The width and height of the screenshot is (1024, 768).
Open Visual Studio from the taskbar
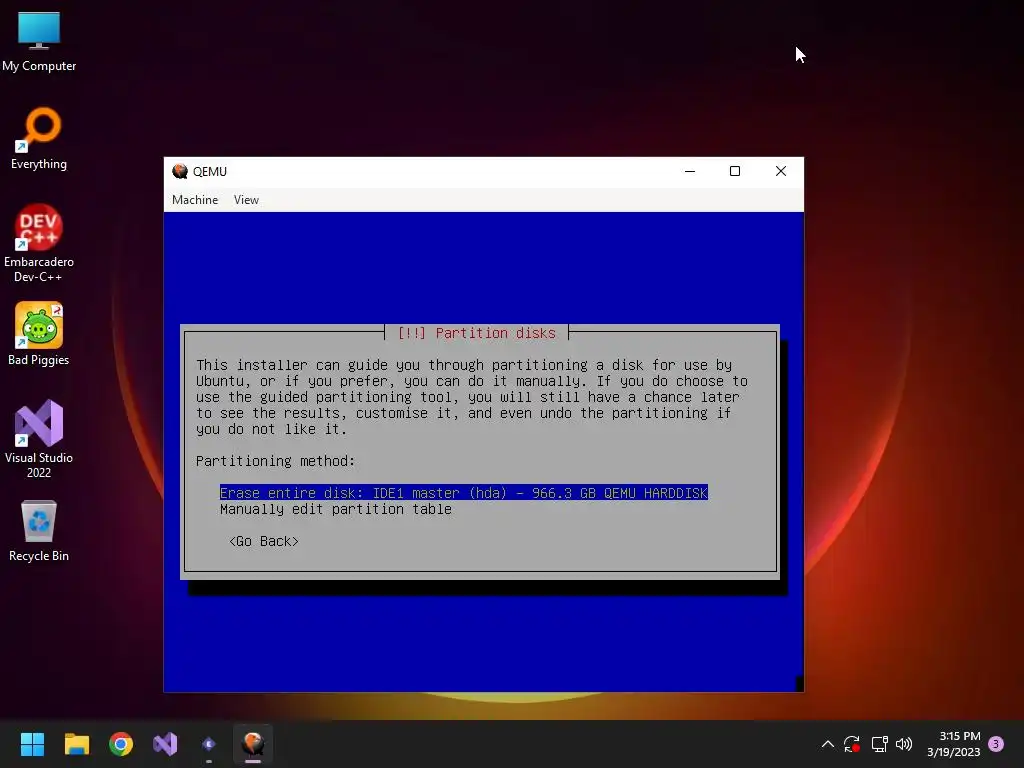pos(165,744)
